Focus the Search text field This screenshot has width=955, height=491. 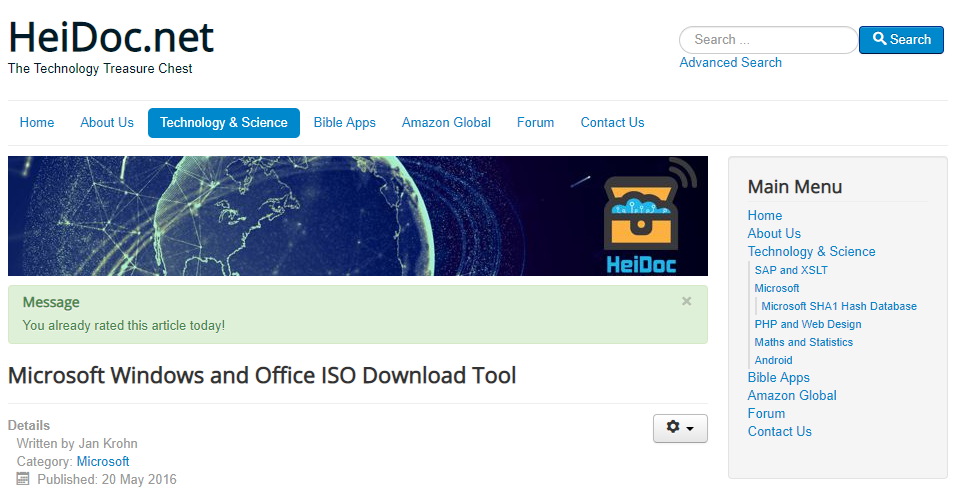point(768,40)
